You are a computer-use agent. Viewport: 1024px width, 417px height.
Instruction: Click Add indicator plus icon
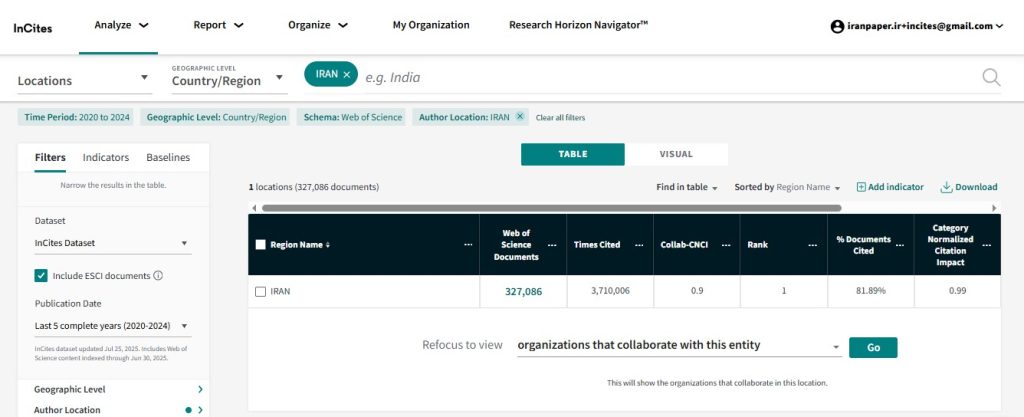[x=861, y=187]
